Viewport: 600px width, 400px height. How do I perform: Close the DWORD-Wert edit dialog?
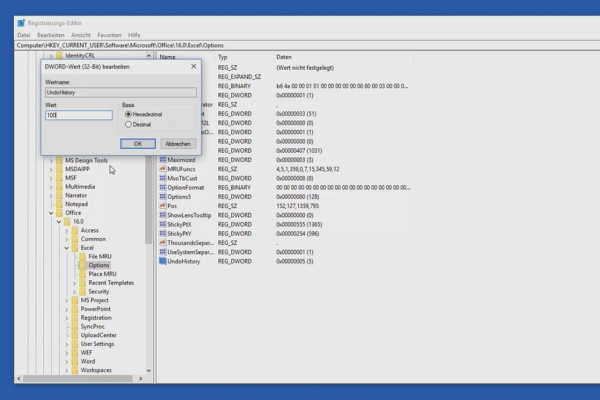[194, 66]
